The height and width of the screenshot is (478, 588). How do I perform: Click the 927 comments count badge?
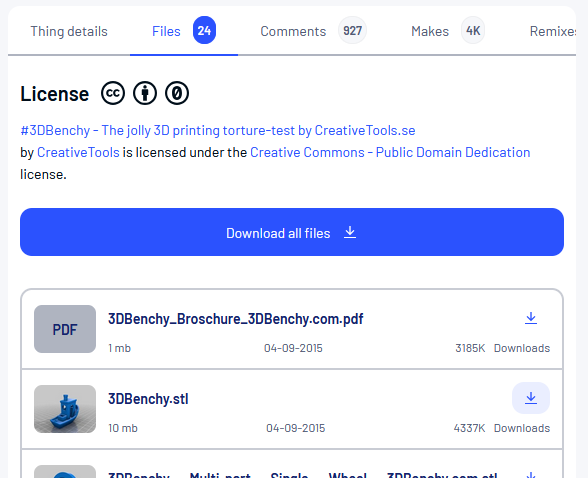point(352,30)
